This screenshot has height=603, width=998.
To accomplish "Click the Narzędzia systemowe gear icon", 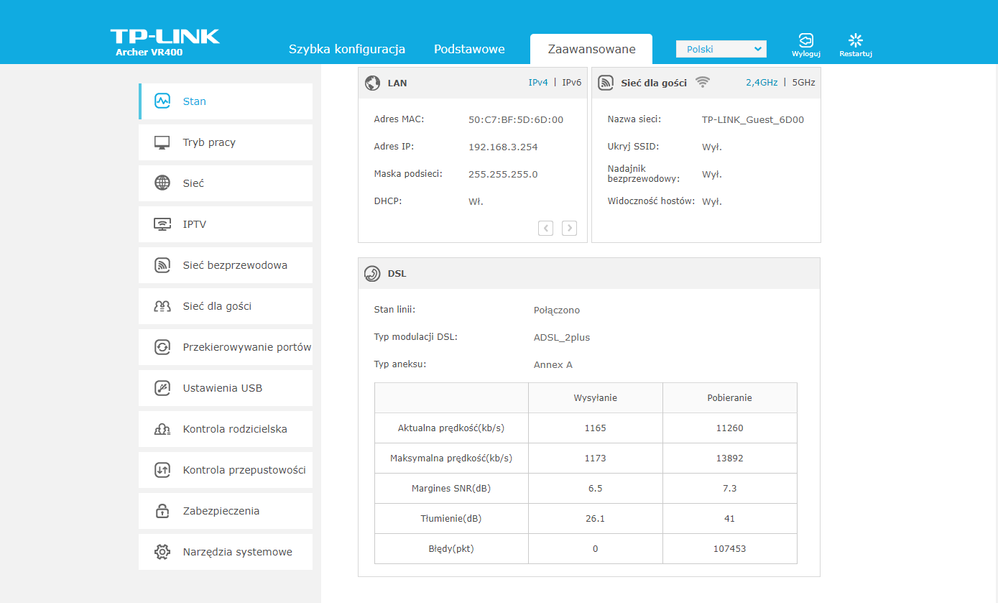I will click(162, 552).
